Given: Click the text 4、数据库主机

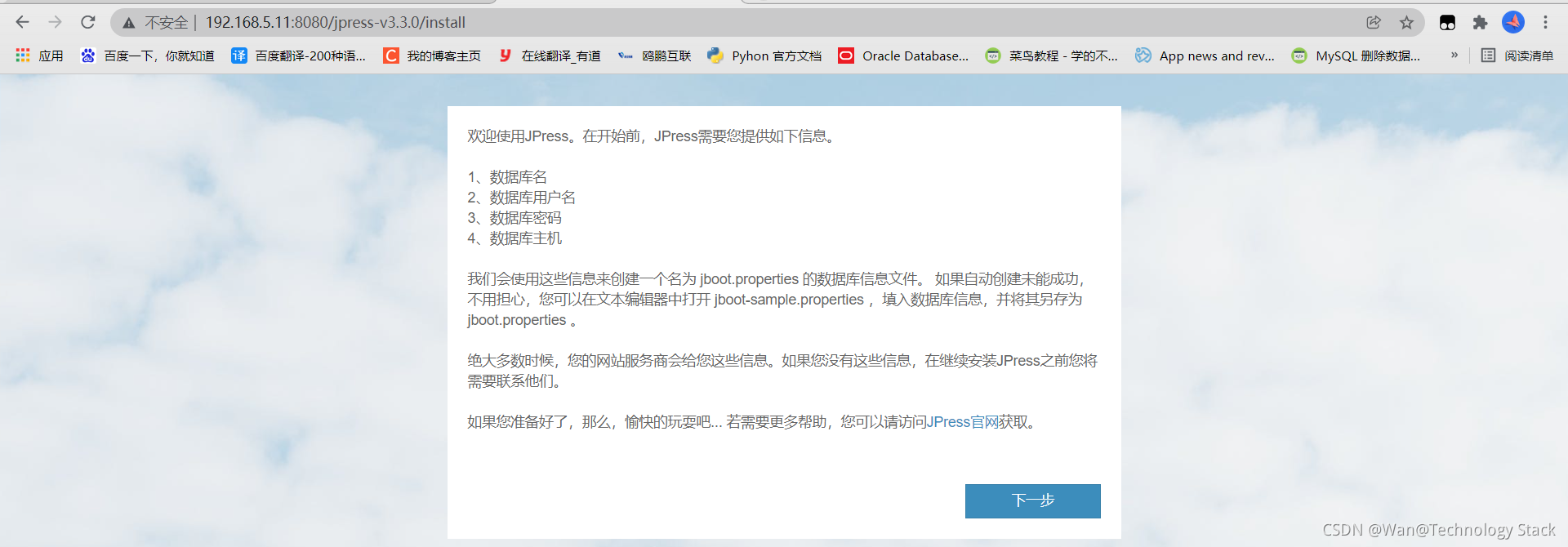Looking at the screenshot, I should coord(514,238).
